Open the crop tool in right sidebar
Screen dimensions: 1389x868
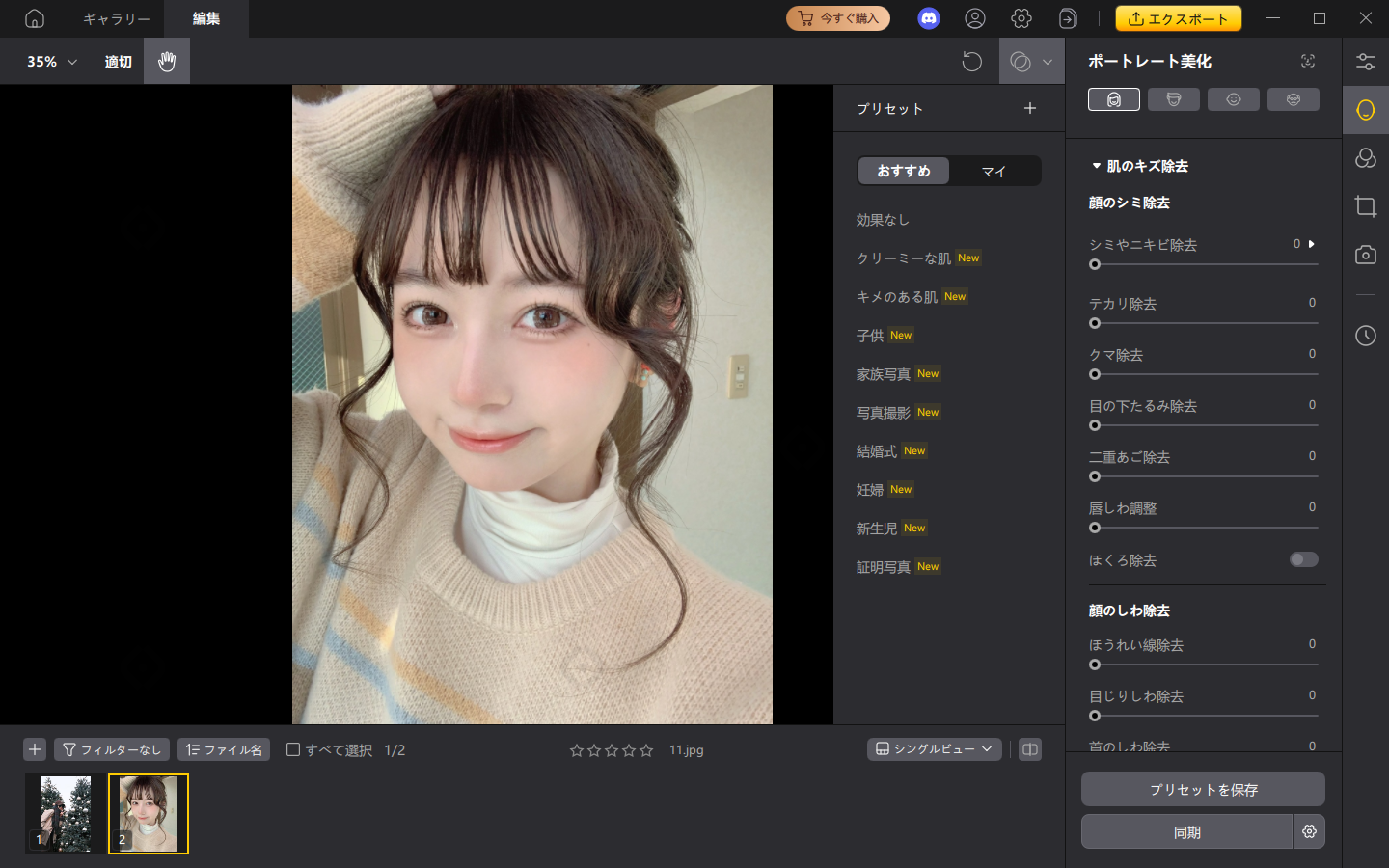tap(1365, 206)
